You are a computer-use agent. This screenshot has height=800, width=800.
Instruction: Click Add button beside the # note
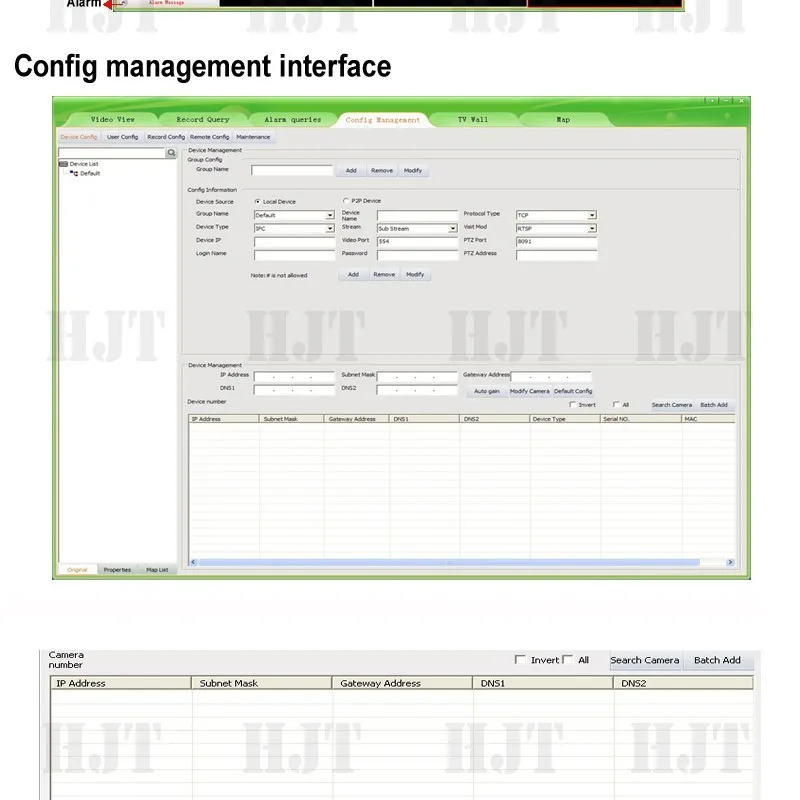pos(353,274)
